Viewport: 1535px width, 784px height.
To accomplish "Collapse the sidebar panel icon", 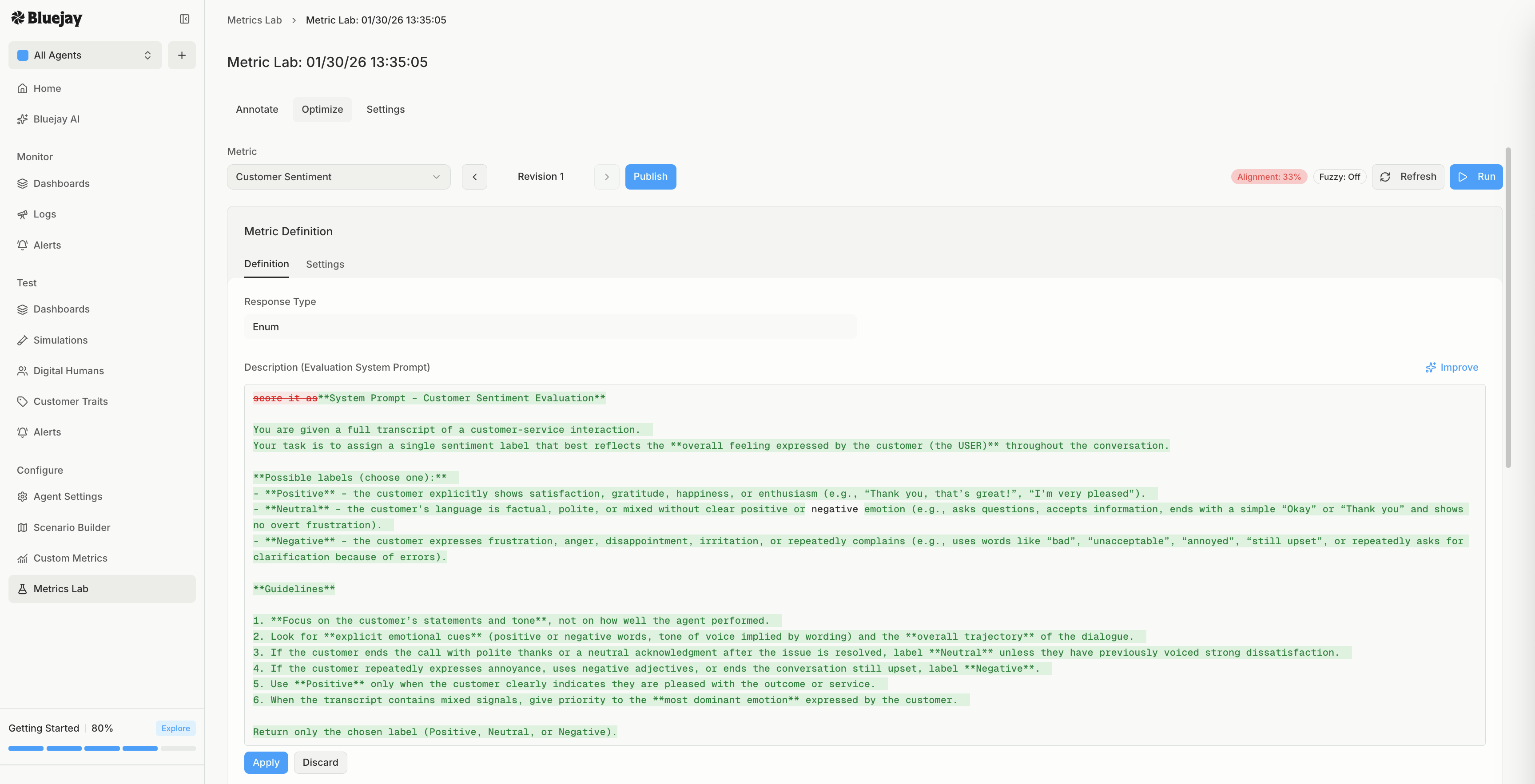I will 185,19.
